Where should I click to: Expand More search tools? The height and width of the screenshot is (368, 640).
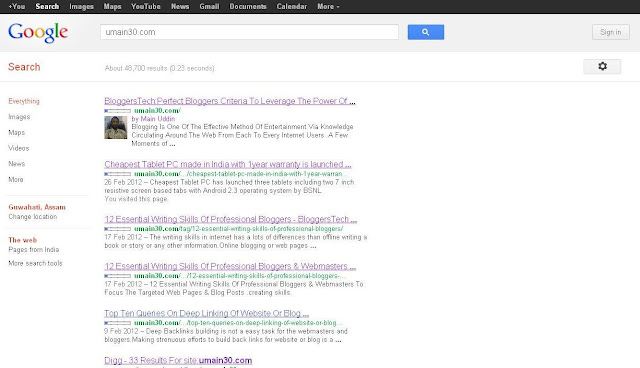[35, 264]
